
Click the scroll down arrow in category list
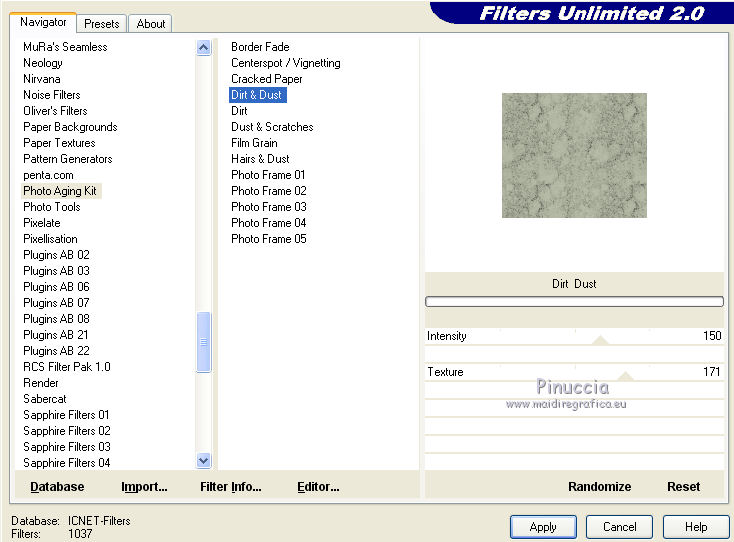pos(204,461)
